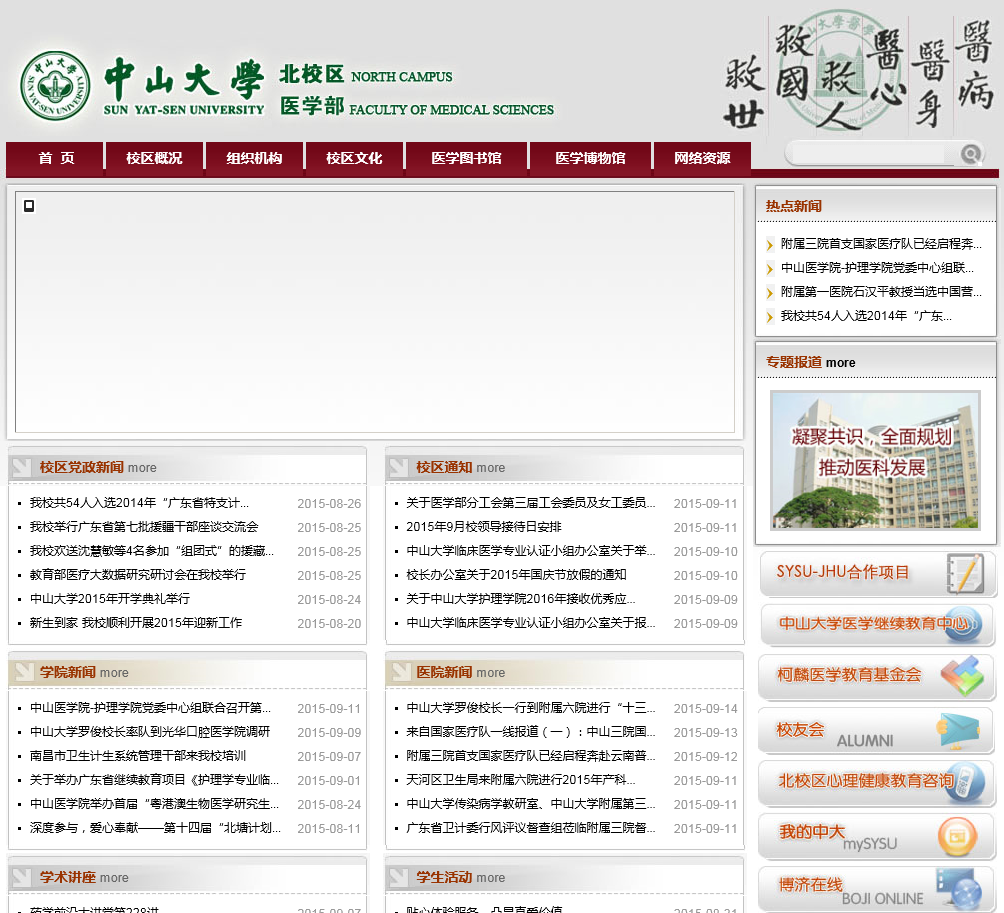Viewport: 1004px width, 913px height.
Task: Click the arrow icon beside 医院新闻 heading
Action: pyautogui.click(x=400, y=672)
